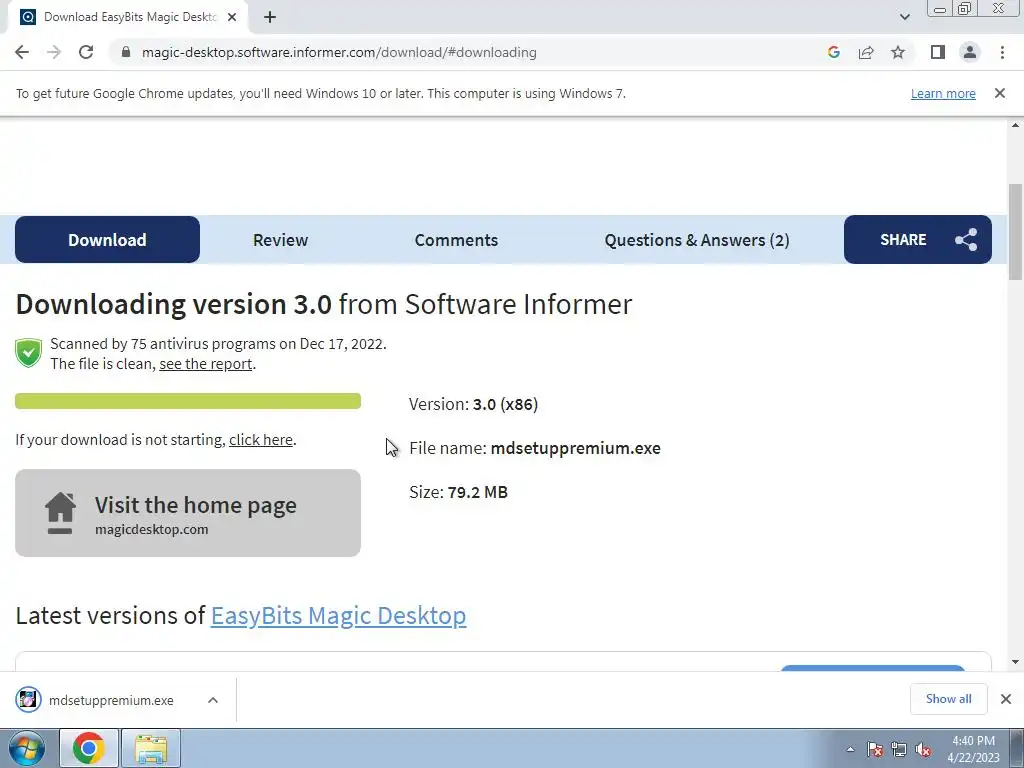Open the EasyBits Magic Desktop link

pyautogui.click(x=338, y=615)
